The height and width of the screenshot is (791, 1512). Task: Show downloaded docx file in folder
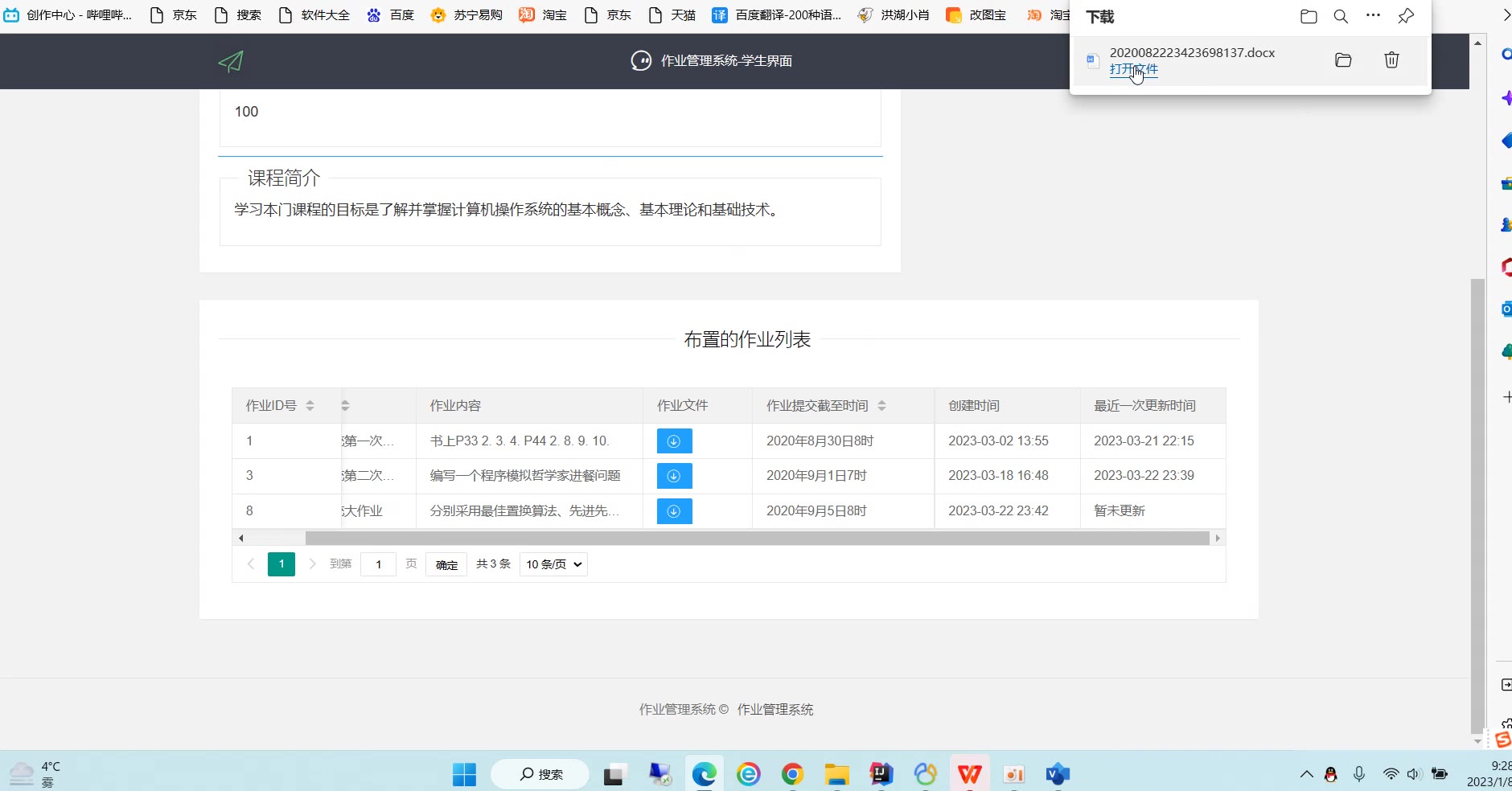(x=1343, y=60)
